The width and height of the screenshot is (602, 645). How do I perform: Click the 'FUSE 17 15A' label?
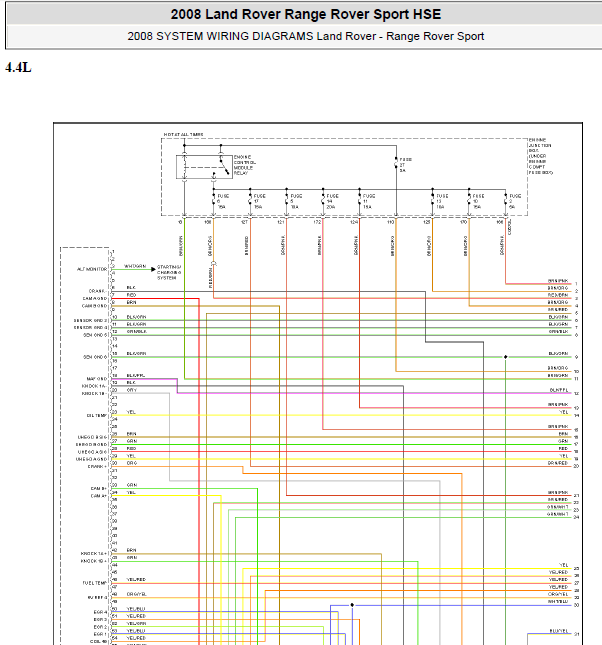pos(260,202)
